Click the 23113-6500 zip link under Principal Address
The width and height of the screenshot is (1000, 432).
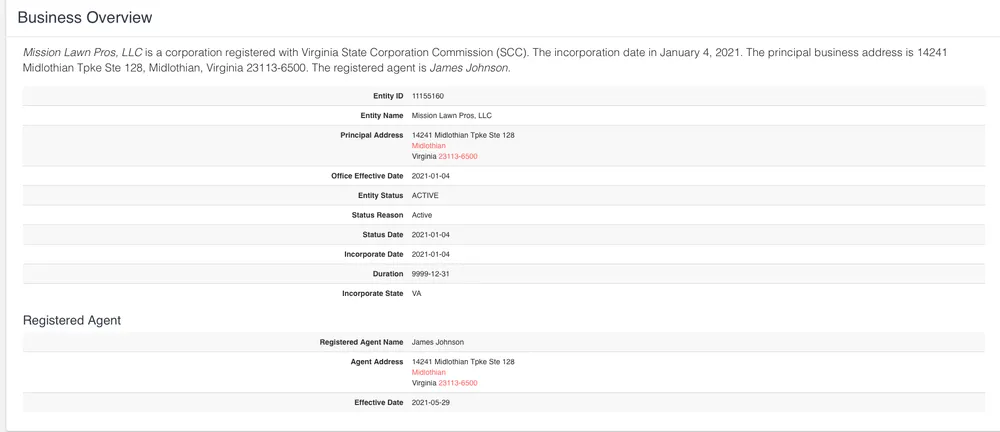click(x=458, y=156)
